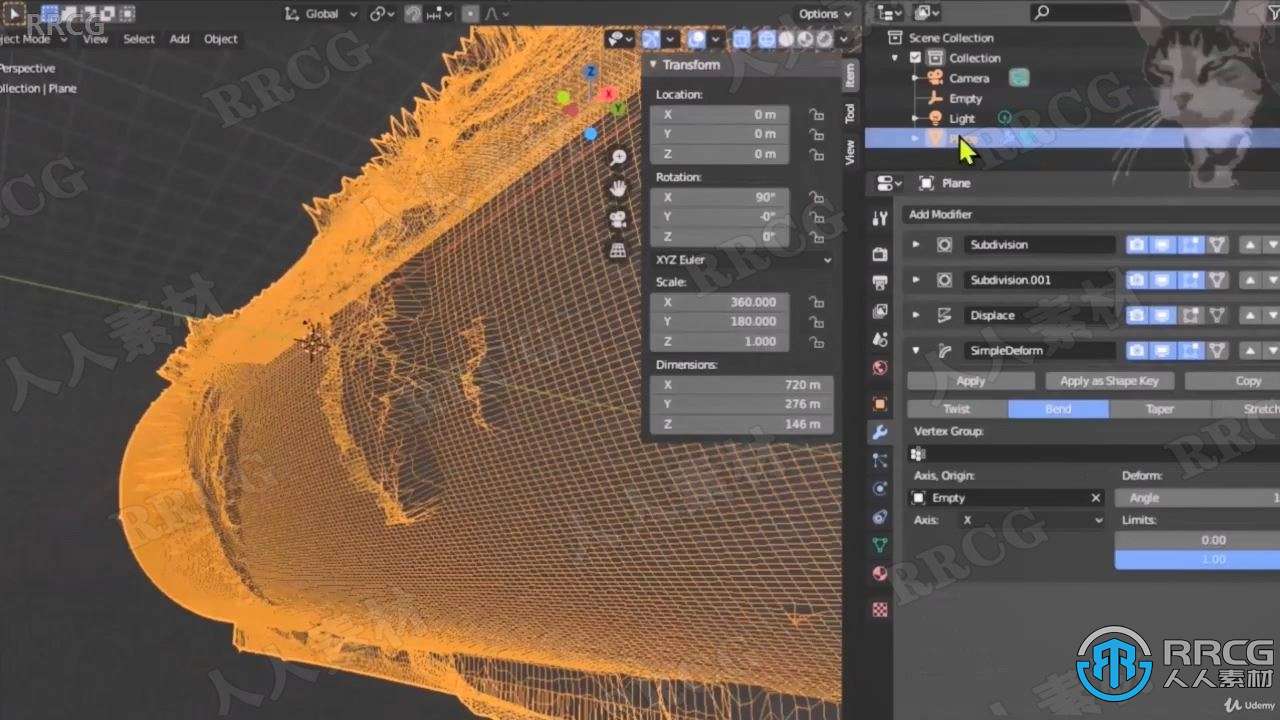Image resolution: width=1280 pixels, height=720 pixels.
Task: Open the View Layer properties icon
Action: (880, 311)
